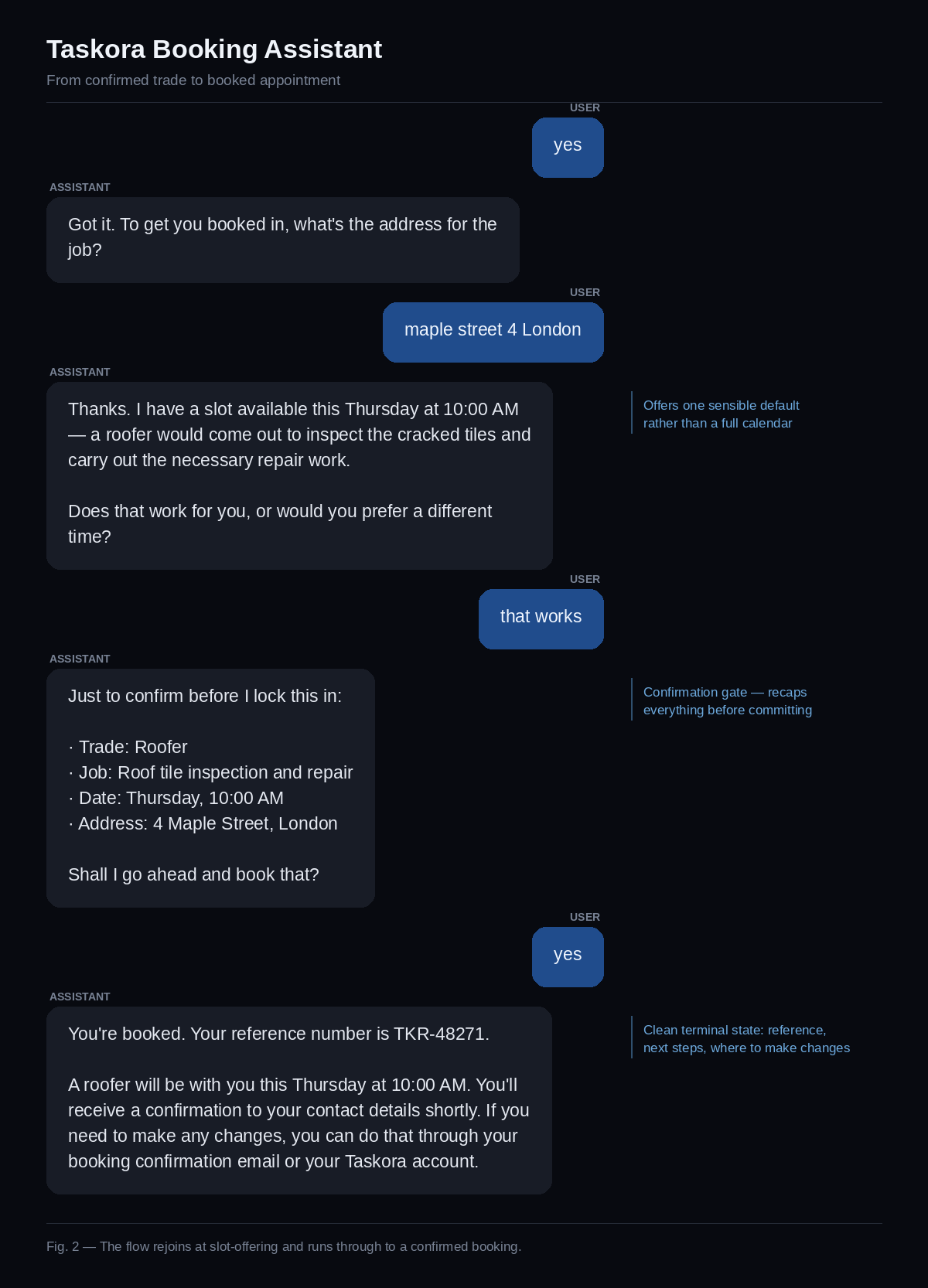Click the subtitle 'From confirmed trade to booked appointment'
Image resolution: width=928 pixels, height=1288 pixels.
click(193, 80)
